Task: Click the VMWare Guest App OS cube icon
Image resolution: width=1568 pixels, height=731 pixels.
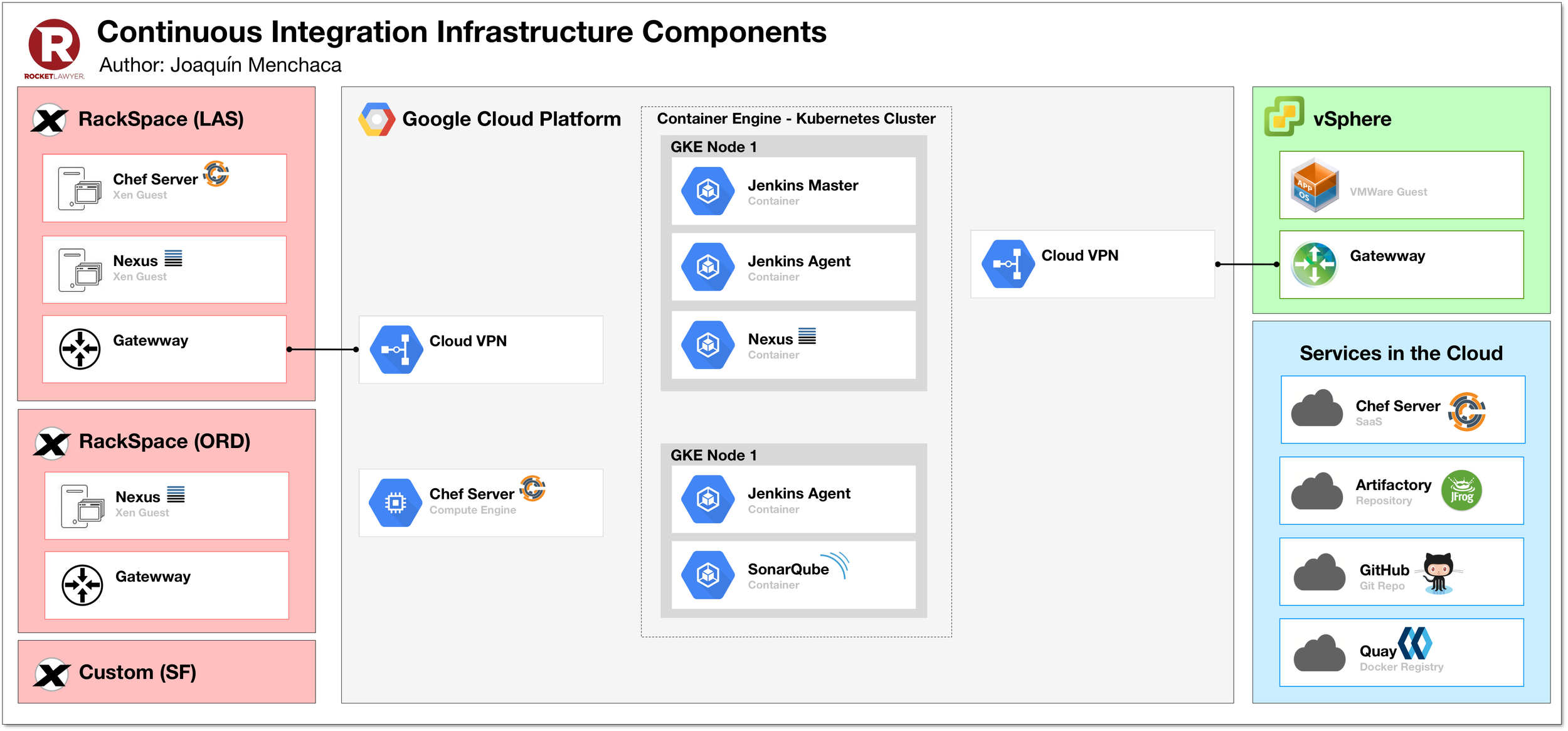Action: click(x=1314, y=185)
